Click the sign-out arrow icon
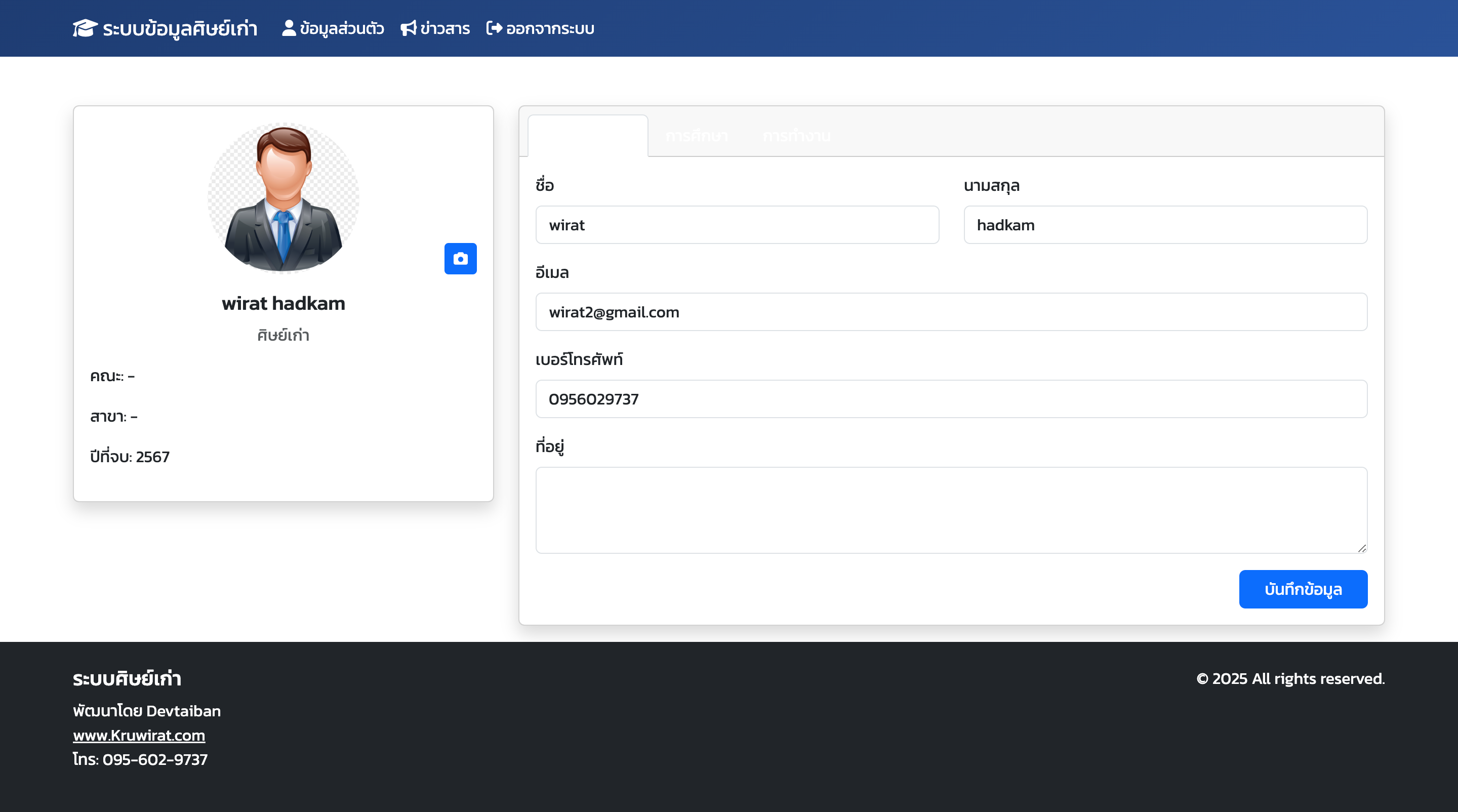Image resolution: width=1458 pixels, height=812 pixels. (x=494, y=28)
